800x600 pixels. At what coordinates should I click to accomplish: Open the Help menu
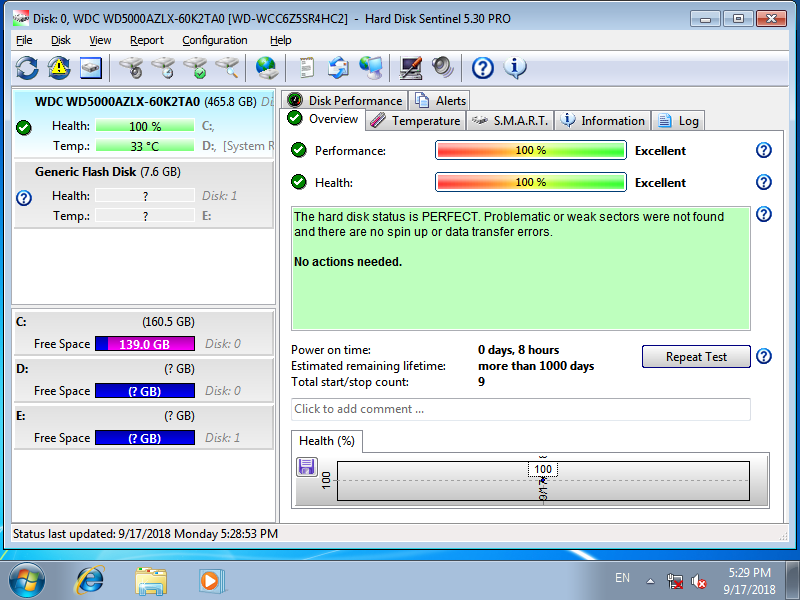281,40
